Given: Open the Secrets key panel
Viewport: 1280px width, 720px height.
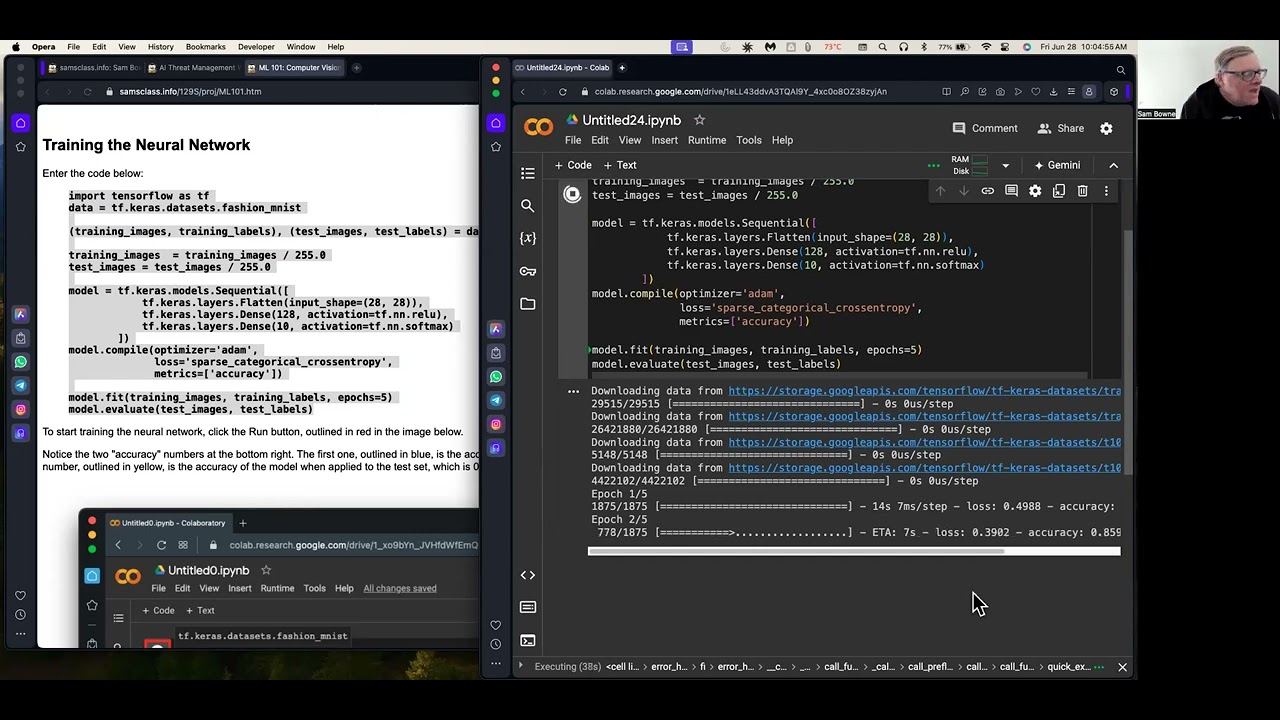Looking at the screenshot, I should (x=528, y=271).
